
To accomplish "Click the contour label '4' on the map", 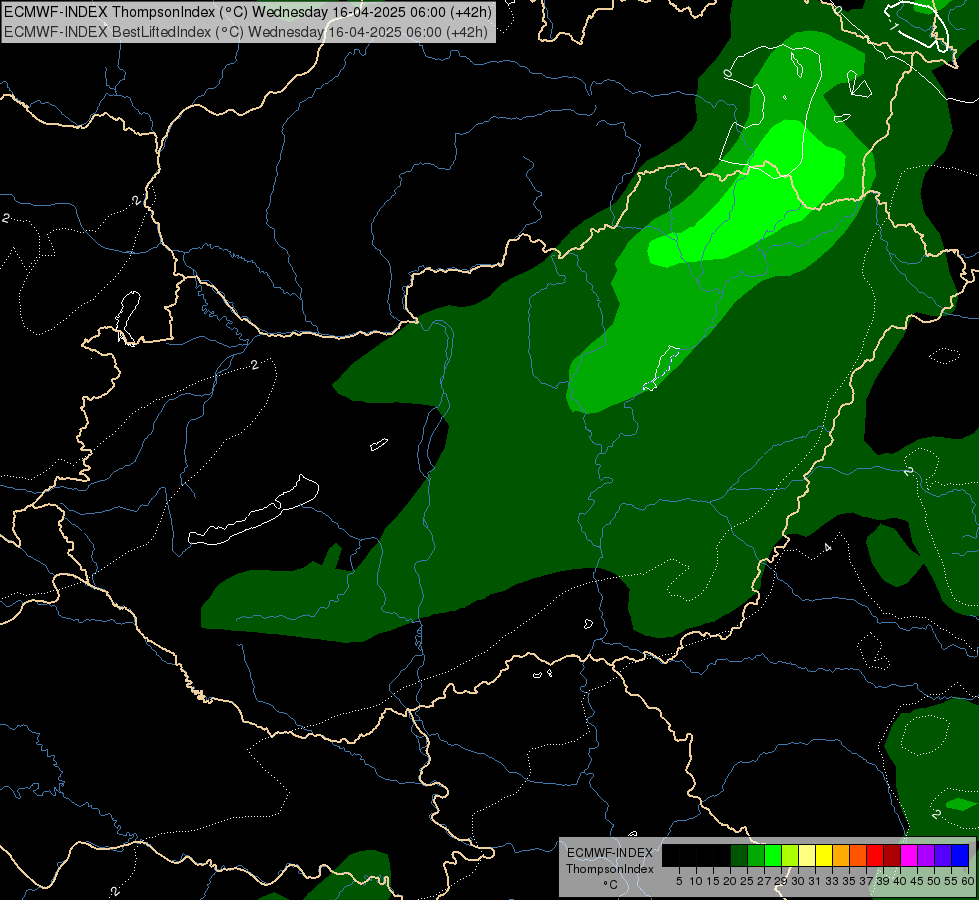I will coord(827,548).
